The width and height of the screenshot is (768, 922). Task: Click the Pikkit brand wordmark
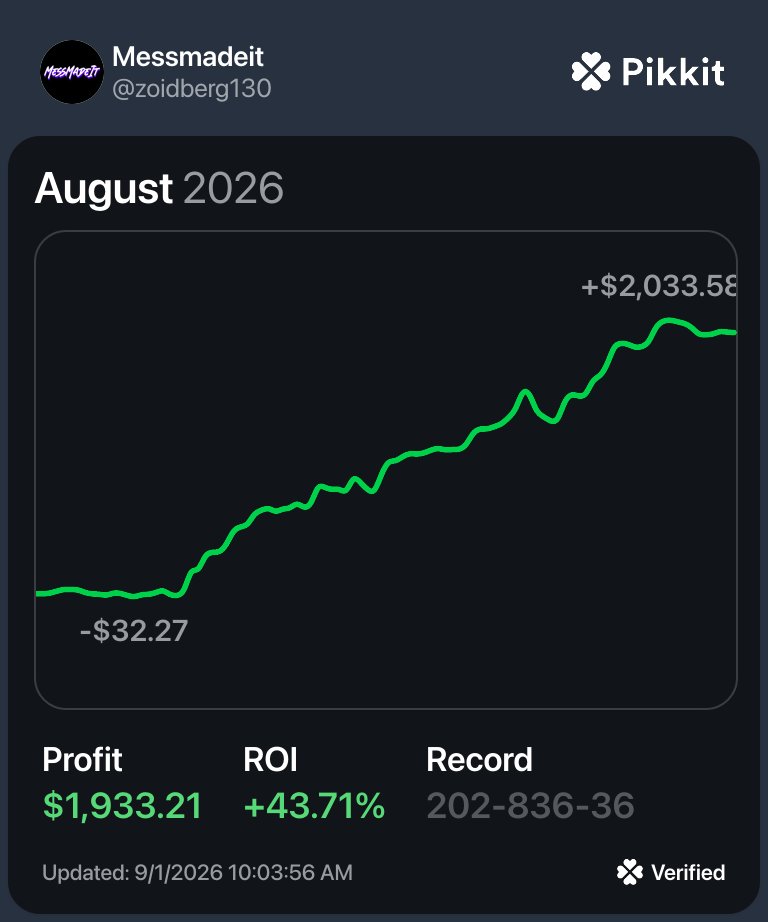(x=673, y=72)
